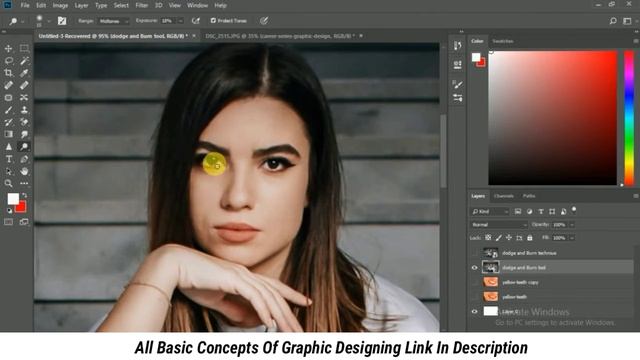Filter layers by adjustment layers icon
The image size is (640, 360).
pyautogui.click(x=529, y=211)
